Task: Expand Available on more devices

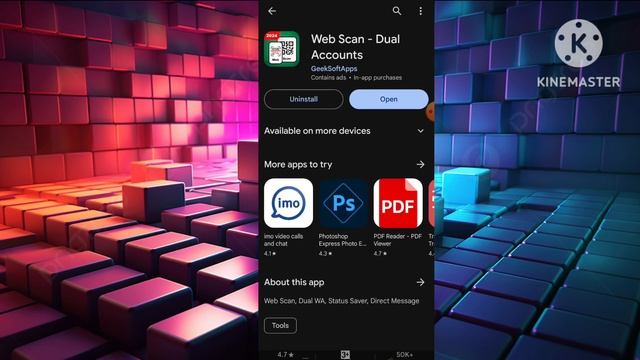Action: tap(420, 131)
